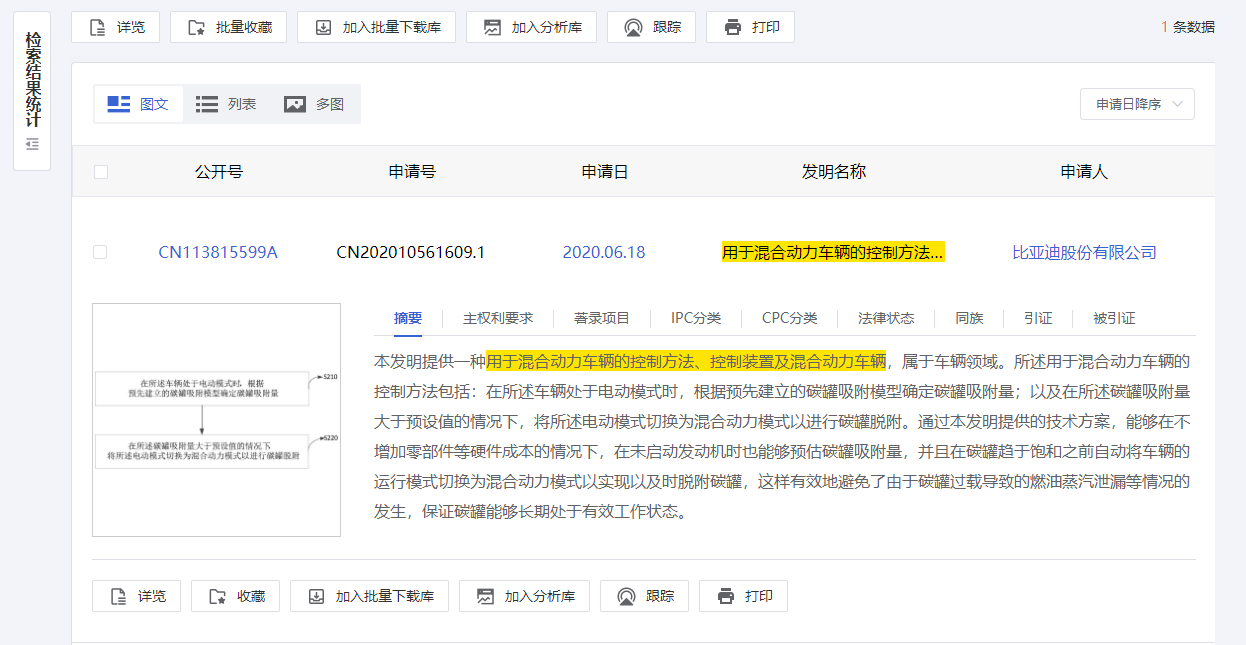Click the patent flowchart thumbnail image
Viewport: 1246px width, 645px height.
[x=215, y=419]
